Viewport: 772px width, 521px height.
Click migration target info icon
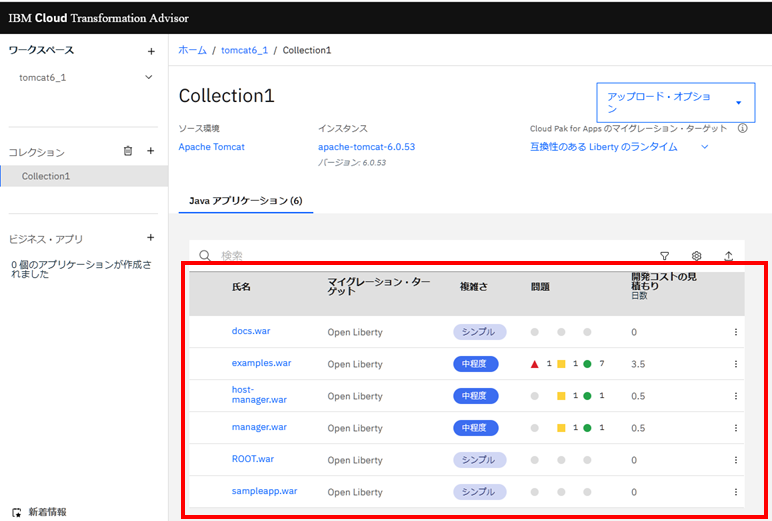742,129
